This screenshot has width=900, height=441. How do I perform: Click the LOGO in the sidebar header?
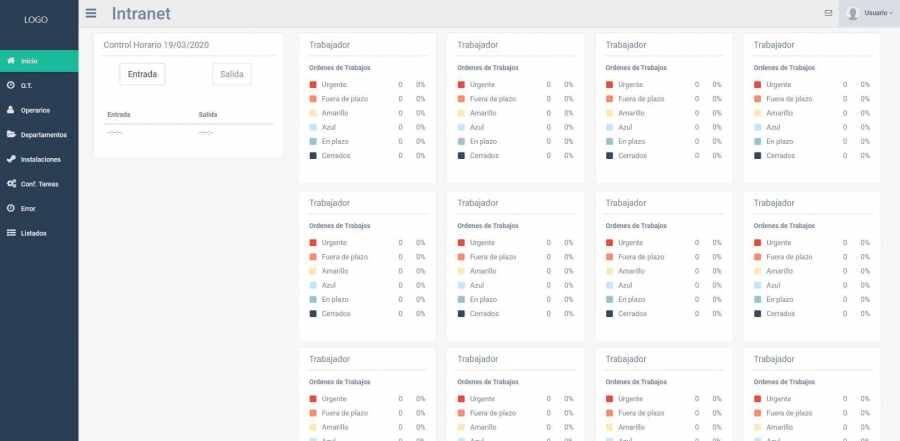click(x=36, y=19)
